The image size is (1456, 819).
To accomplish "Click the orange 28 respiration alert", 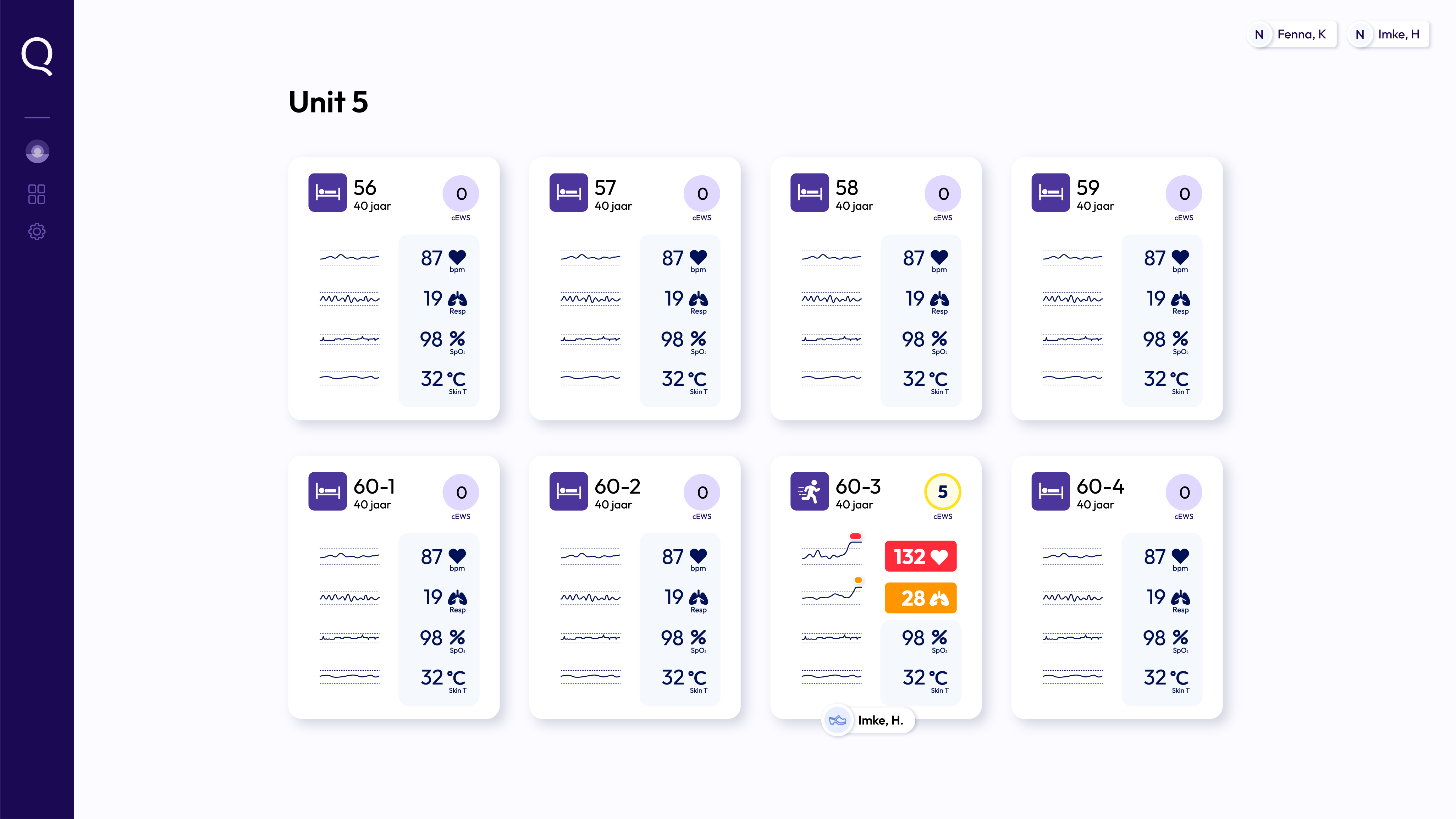I will (920, 598).
